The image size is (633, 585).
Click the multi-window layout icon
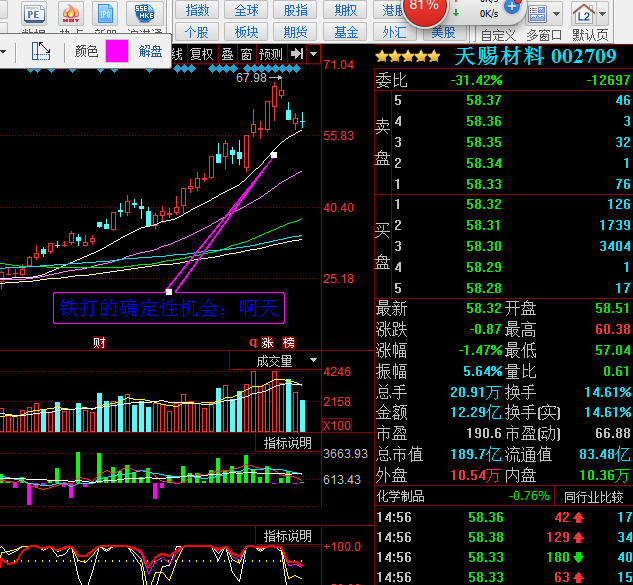[x=537, y=14]
